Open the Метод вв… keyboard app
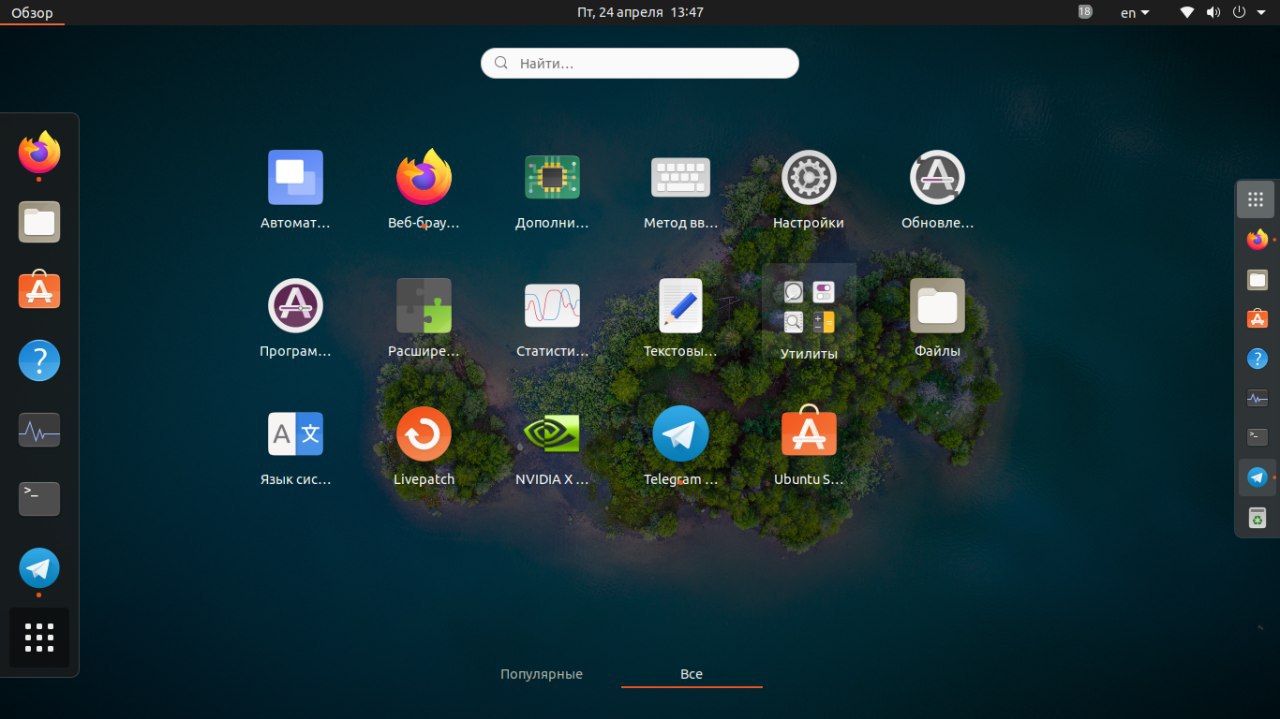1280x719 pixels. coord(680,190)
